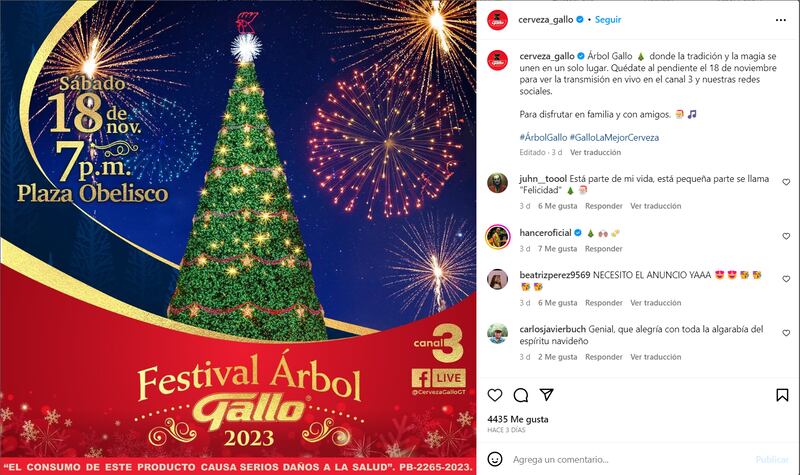Like beatrizperez9569's comment heart
Viewport: 800px width, 475px height.
[786, 279]
